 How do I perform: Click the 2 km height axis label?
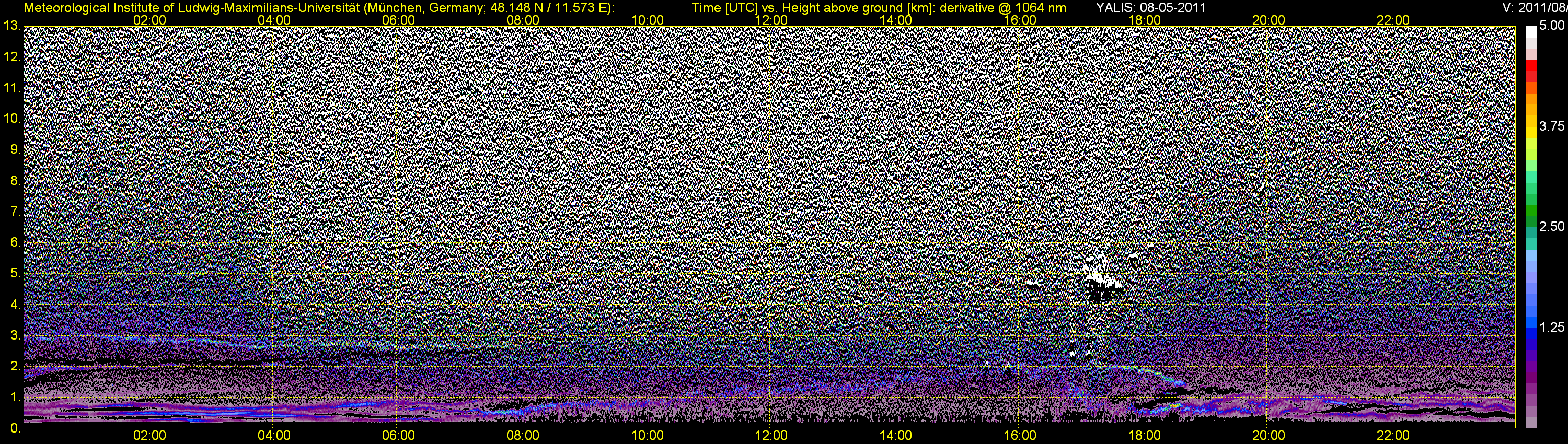[x=15, y=366]
